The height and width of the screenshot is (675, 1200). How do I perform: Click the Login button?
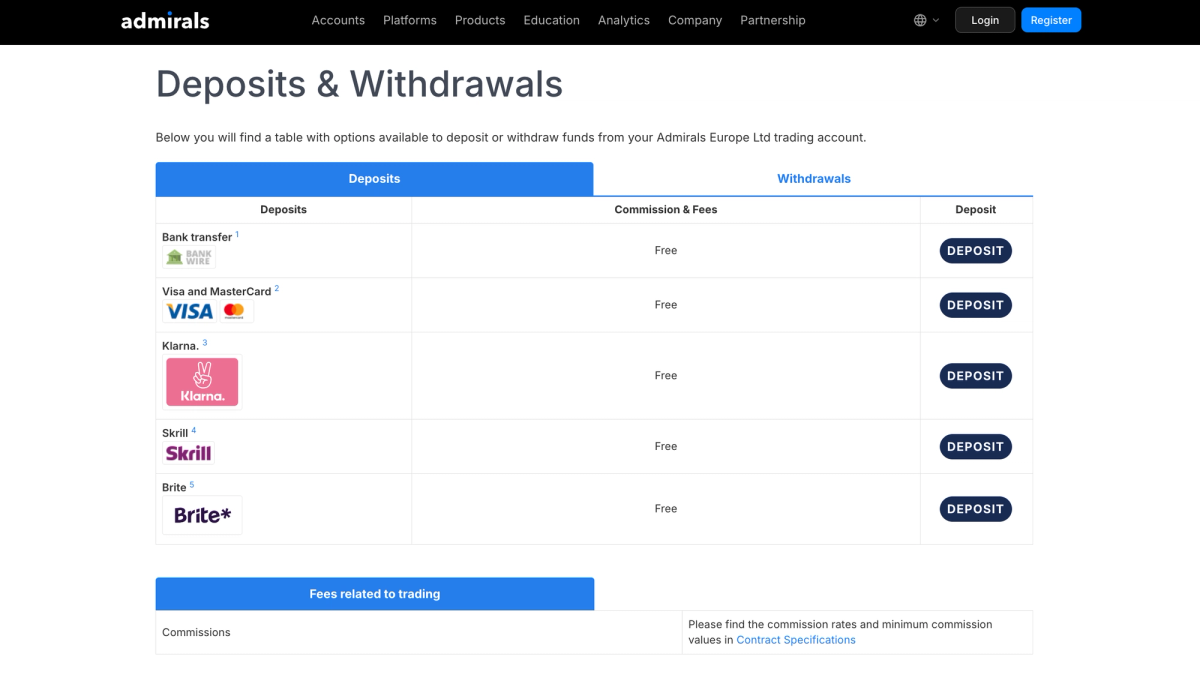click(985, 20)
